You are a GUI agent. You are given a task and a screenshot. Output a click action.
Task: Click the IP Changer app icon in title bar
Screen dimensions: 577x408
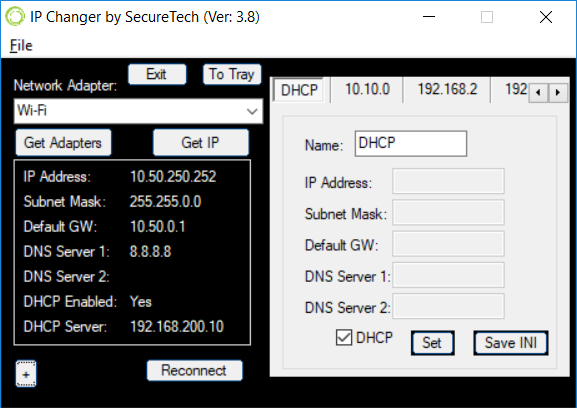pyautogui.click(x=15, y=17)
